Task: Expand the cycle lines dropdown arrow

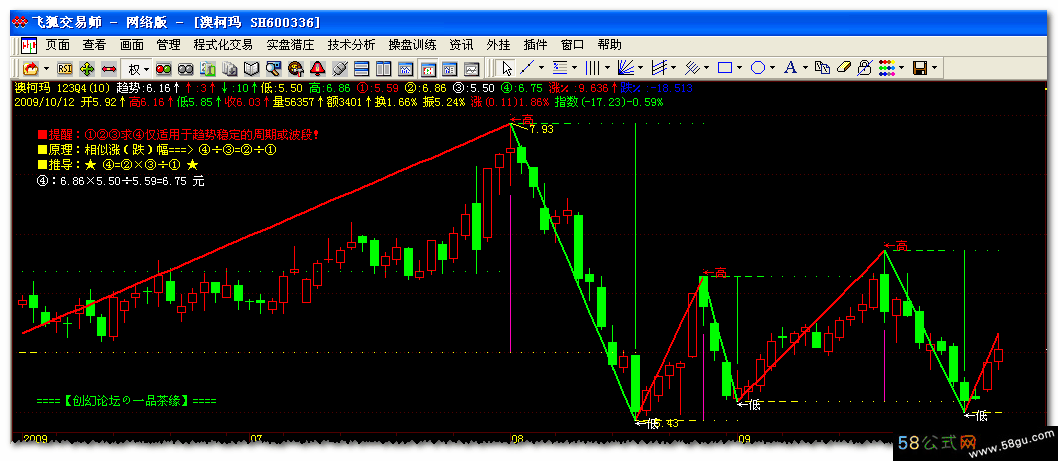Action: pyautogui.click(x=607, y=67)
